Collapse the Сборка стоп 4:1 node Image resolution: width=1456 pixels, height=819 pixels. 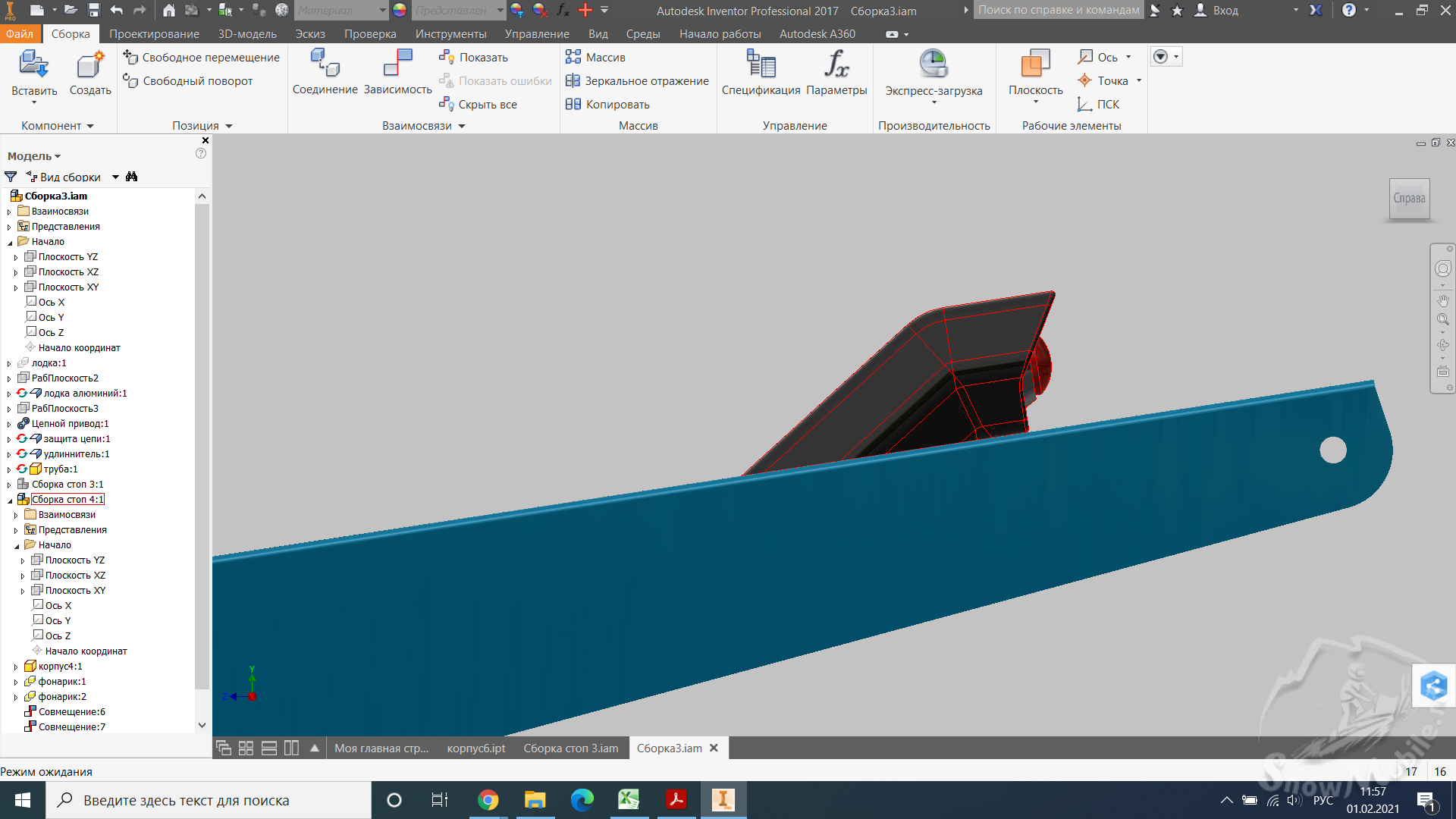[9, 500]
